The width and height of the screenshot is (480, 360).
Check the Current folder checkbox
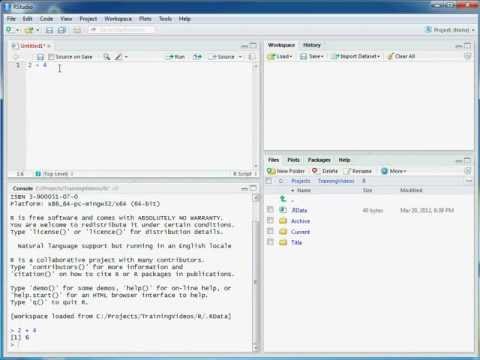[270, 231]
